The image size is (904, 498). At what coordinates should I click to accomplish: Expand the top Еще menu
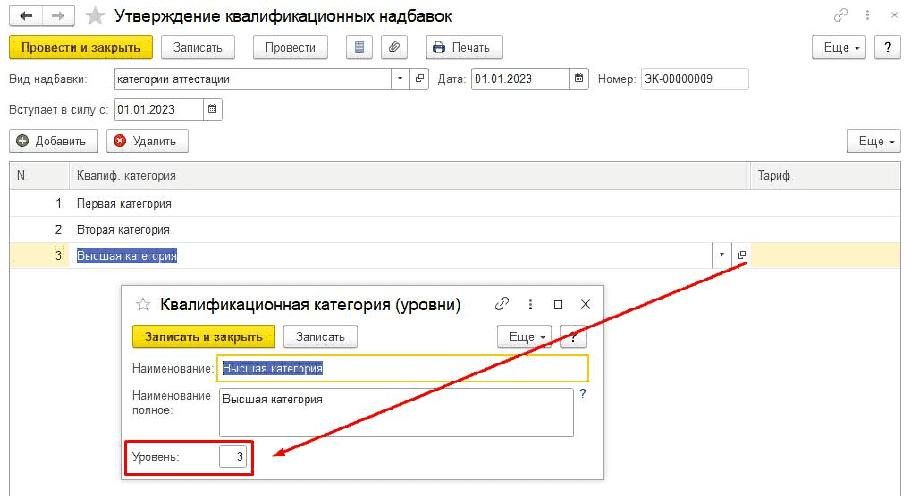[x=839, y=47]
